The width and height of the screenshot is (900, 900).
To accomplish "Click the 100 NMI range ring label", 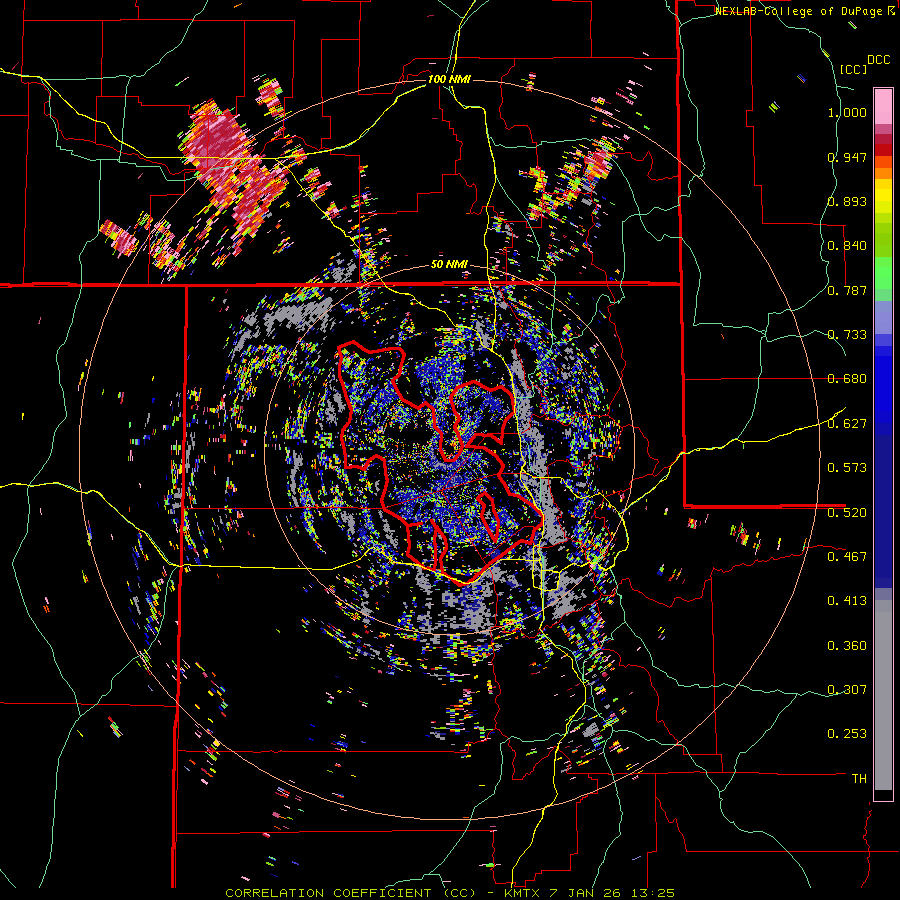I will [x=449, y=79].
